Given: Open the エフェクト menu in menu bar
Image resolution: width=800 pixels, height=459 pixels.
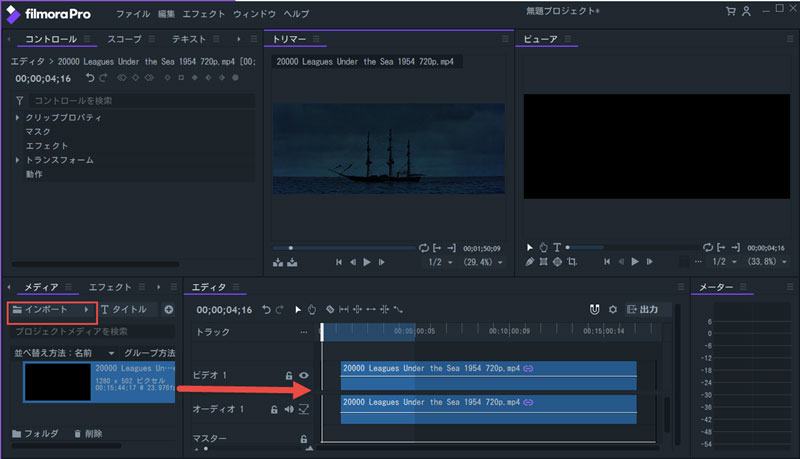Looking at the screenshot, I should tap(204, 15).
